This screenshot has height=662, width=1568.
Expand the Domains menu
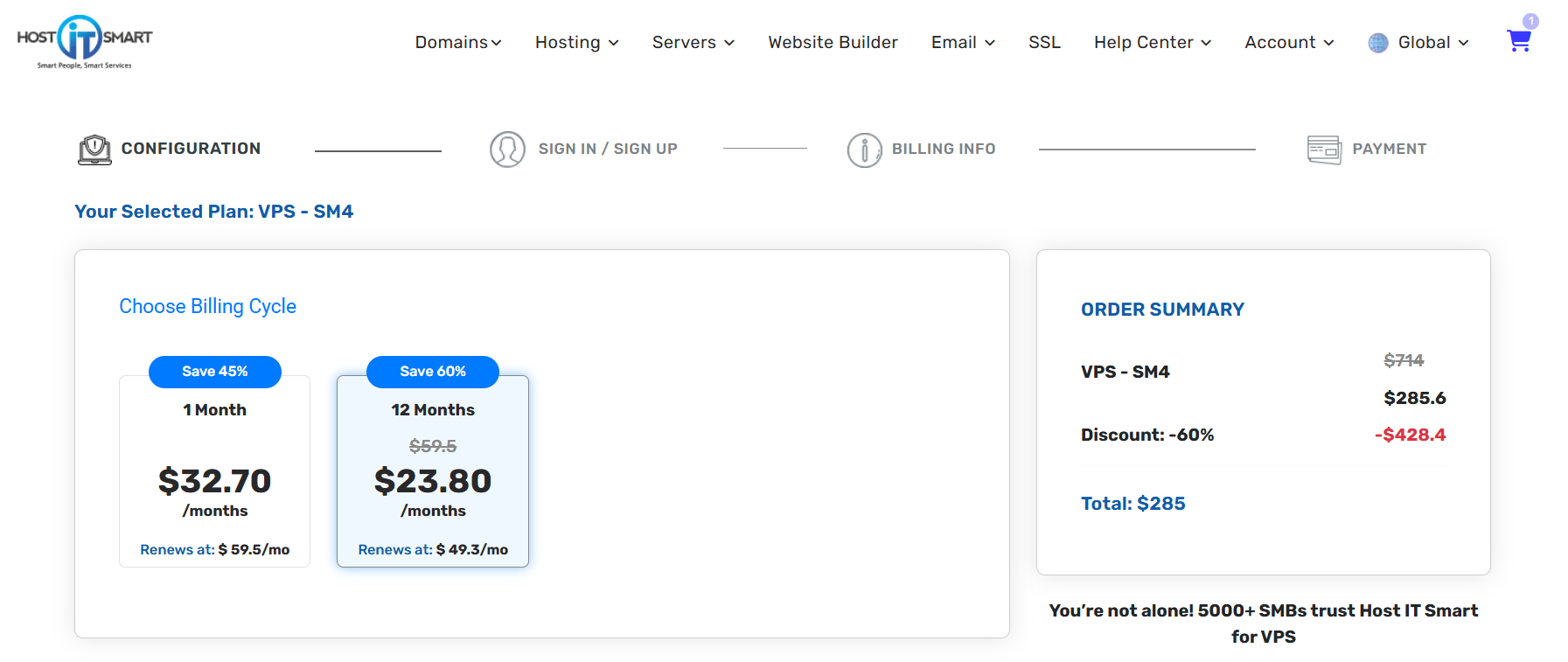coord(458,42)
